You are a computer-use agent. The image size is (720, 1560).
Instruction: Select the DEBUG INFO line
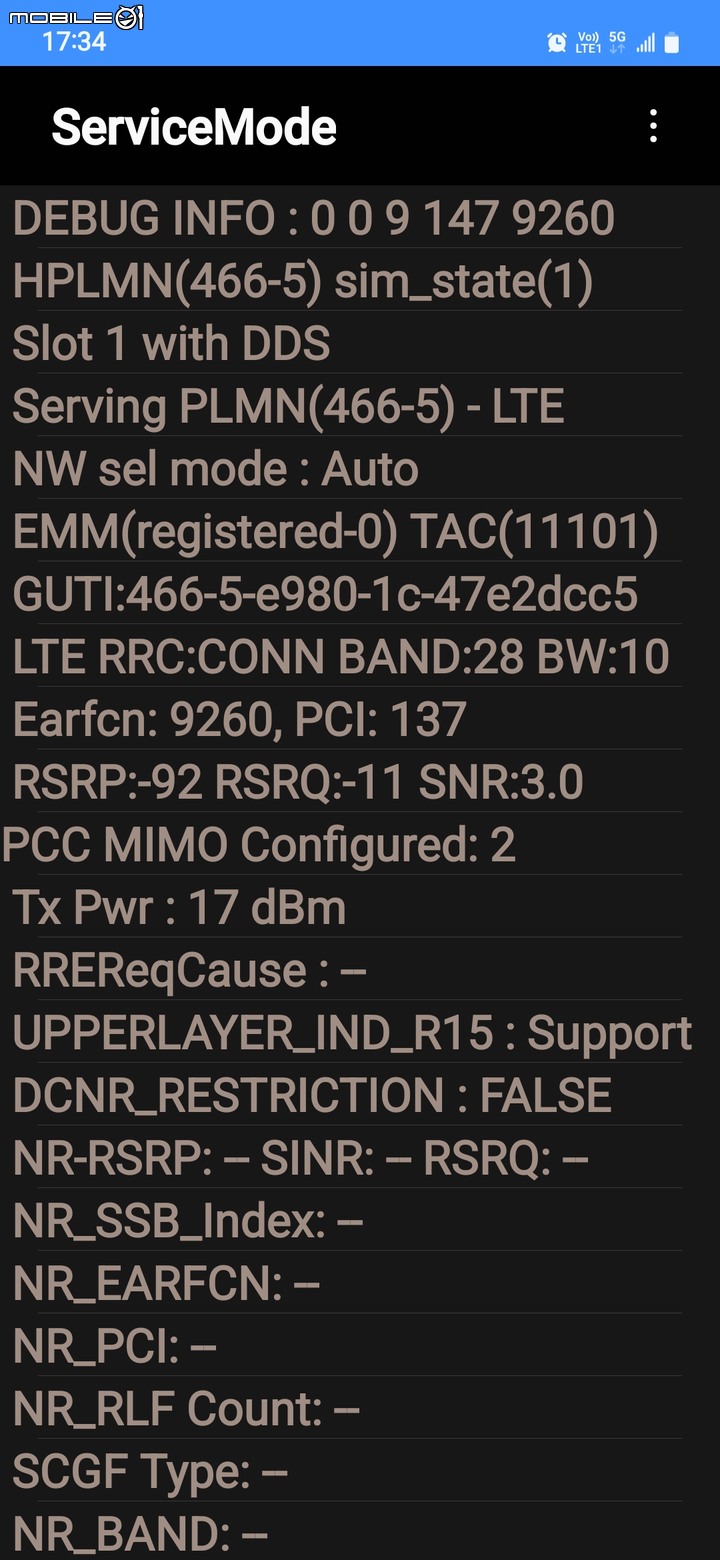[x=347, y=217]
